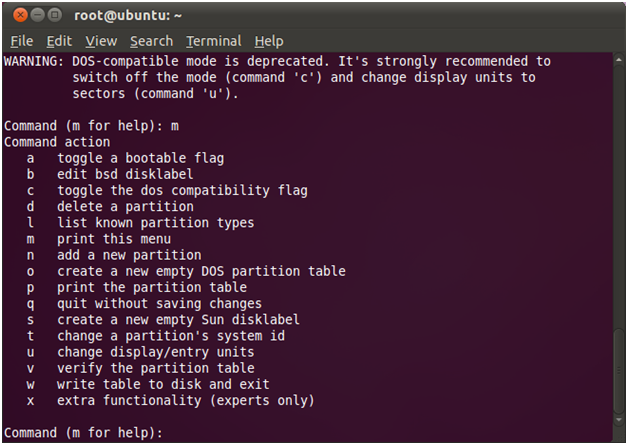Image resolution: width=628 pixels, height=445 pixels.
Task: Open the Terminal menu
Action: point(213,41)
